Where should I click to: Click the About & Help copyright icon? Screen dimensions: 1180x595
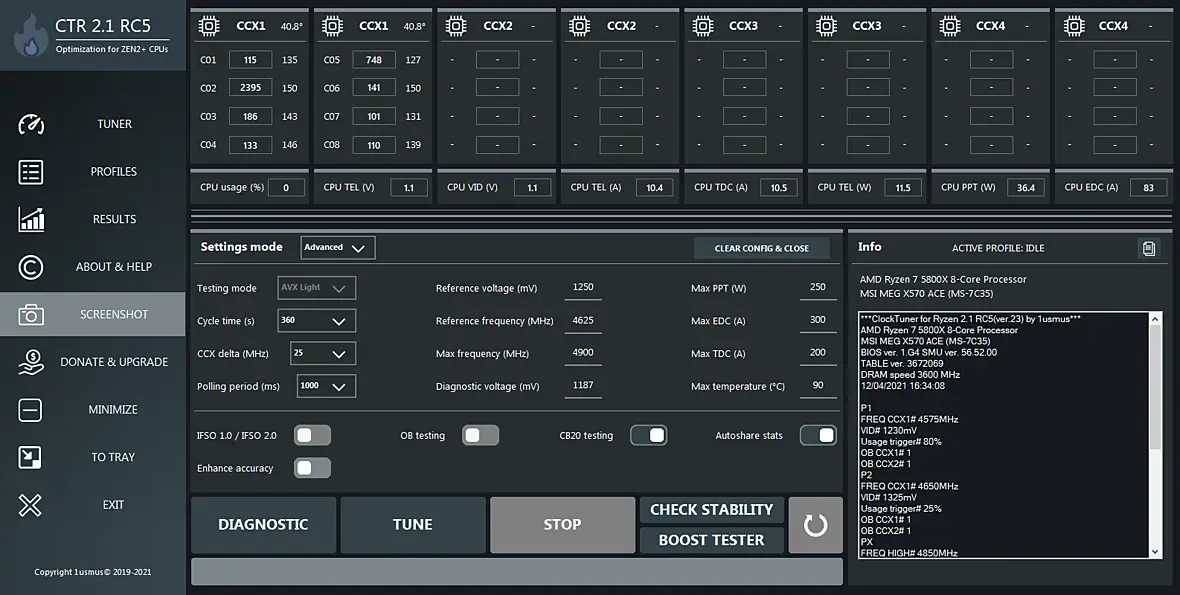pyautogui.click(x=31, y=267)
